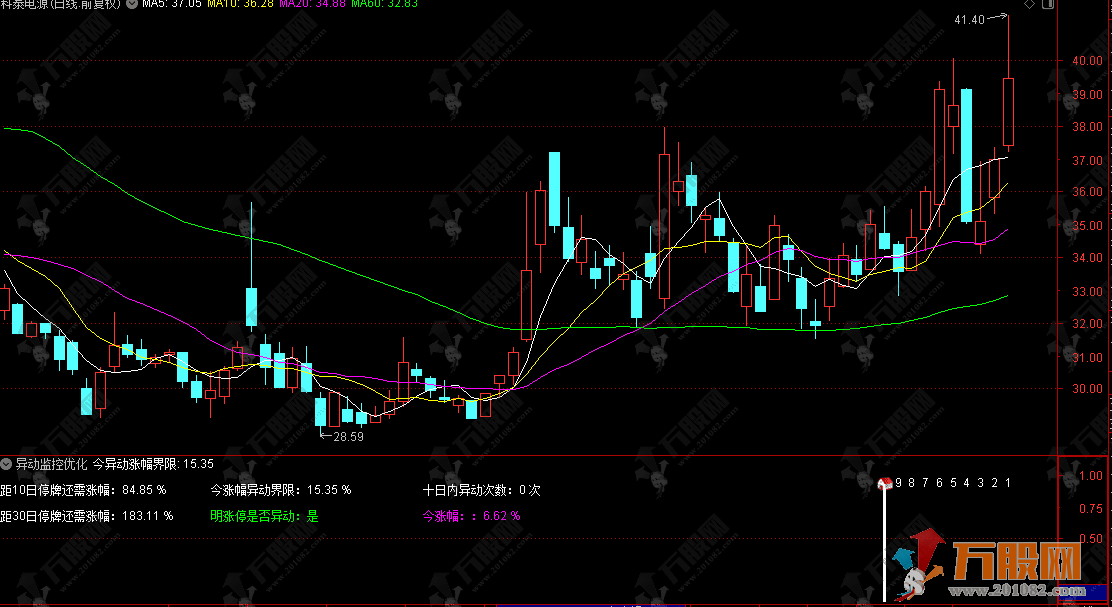The width and height of the screenshot is (1112, 607).
Task: Click the 40.00 price axis label
Action: pos(1087,61)
